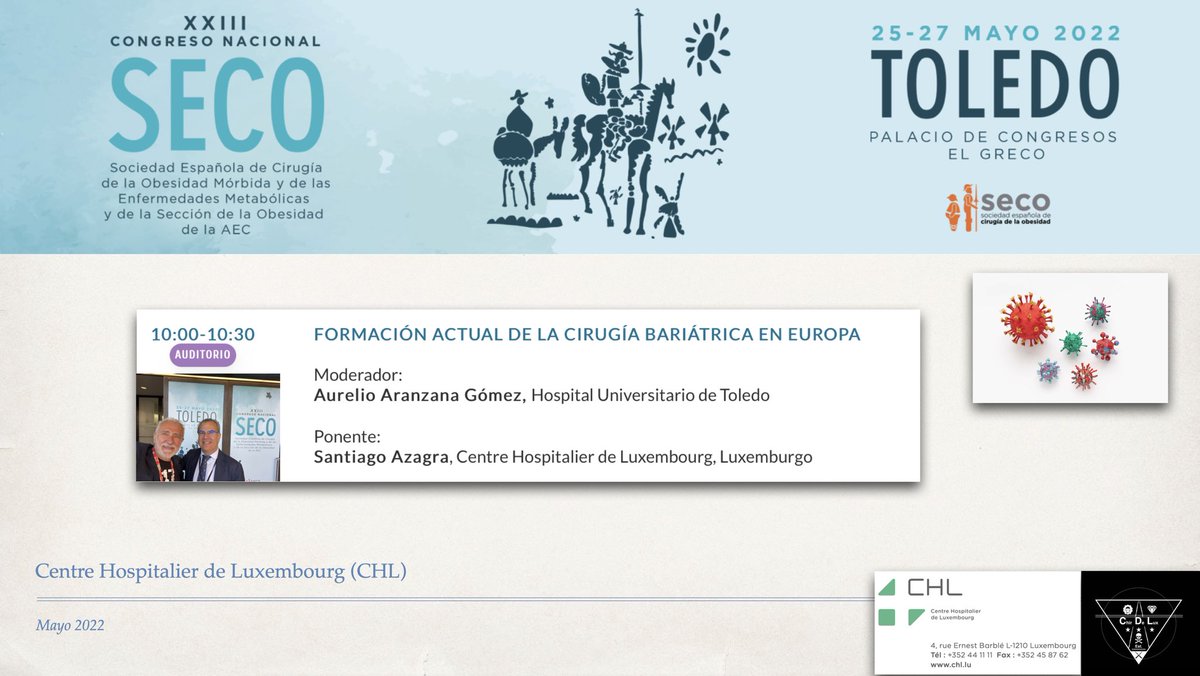Click the purple AUDITORIO badge
Image resolution: width=1200 pixels, height=676 pixels.
point(203,354)
